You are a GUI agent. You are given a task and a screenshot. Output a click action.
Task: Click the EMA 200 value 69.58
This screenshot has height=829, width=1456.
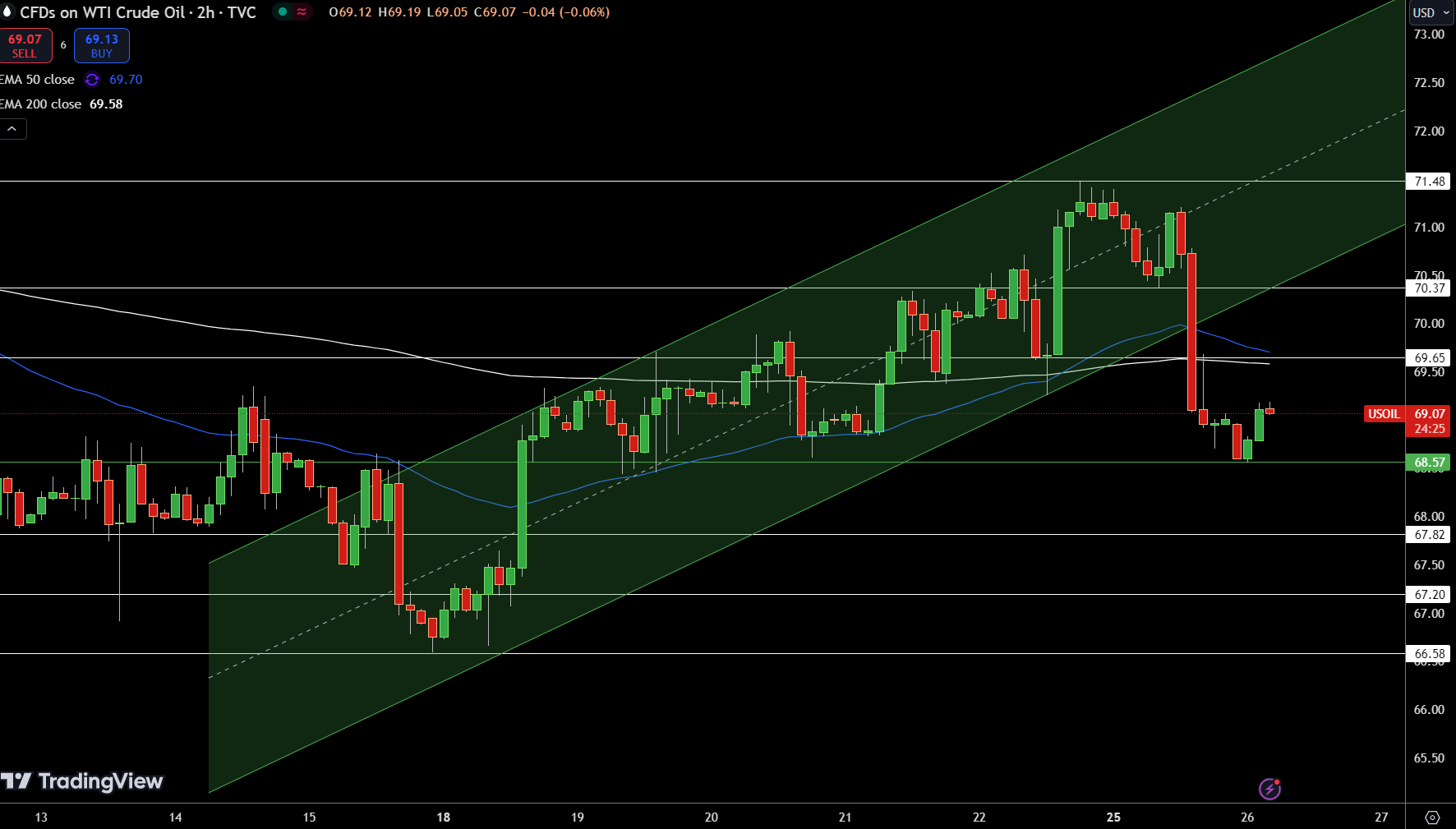(x=106, y=104)
